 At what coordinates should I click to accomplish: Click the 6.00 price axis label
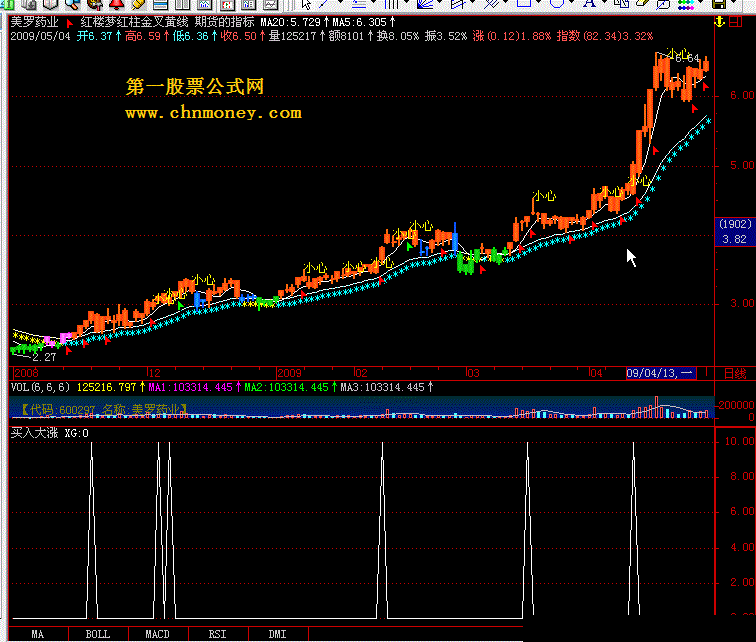(742, 95)
